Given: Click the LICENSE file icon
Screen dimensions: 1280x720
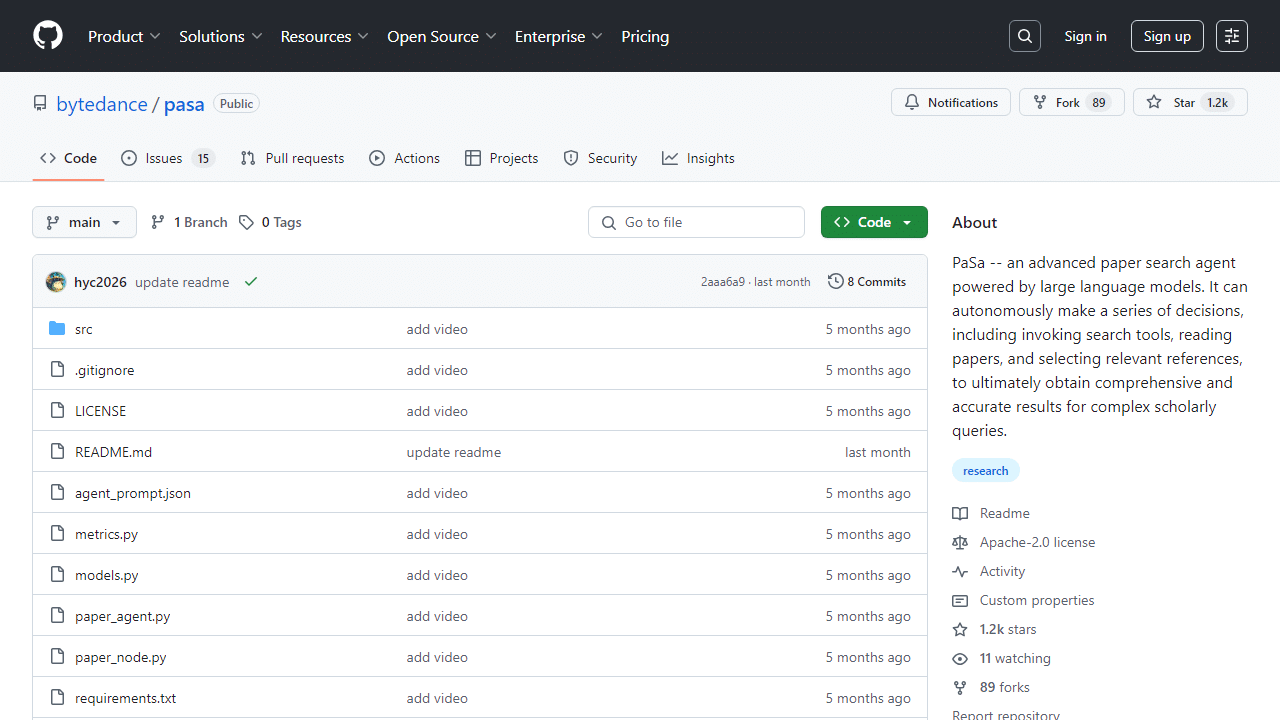Looking at the screenshot, I should tap(57, 411).
